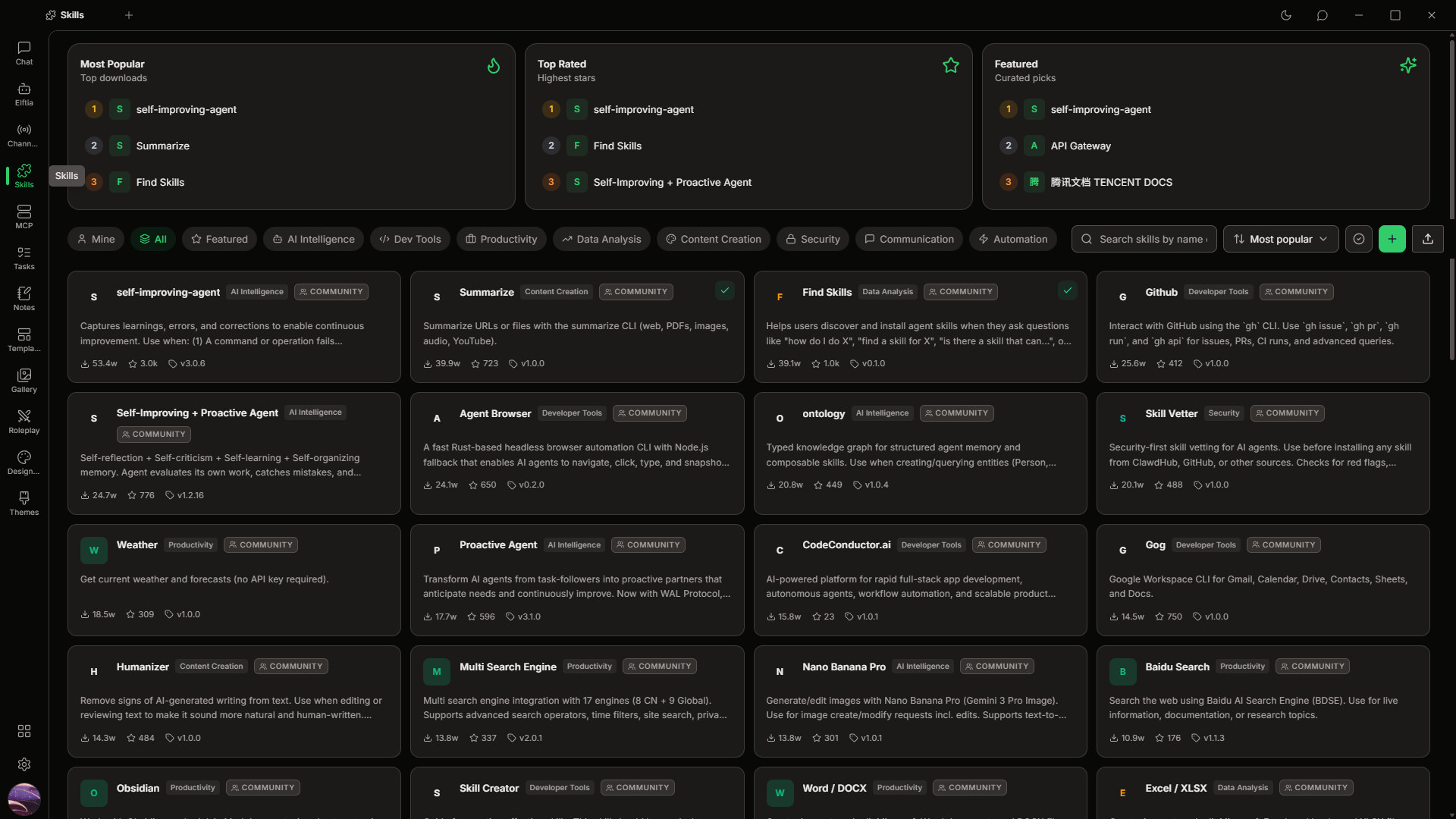Open the Nano Banana Pro skill card
Image resolution: width=1456 pixels, height=819 pixels.
coord(920,701)
